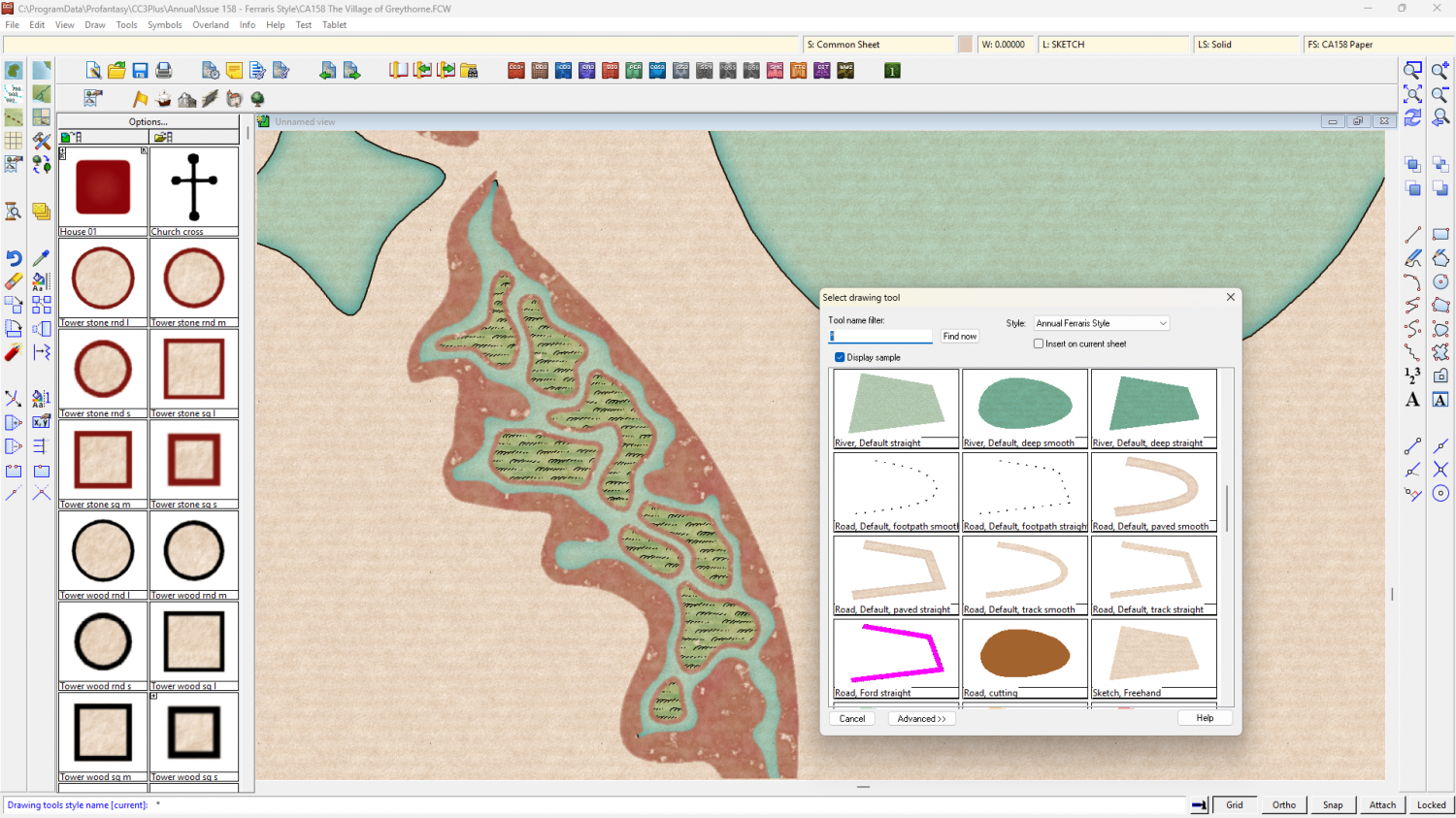
Task: Open the Overland menu
Action: click(x=211, y=25)
